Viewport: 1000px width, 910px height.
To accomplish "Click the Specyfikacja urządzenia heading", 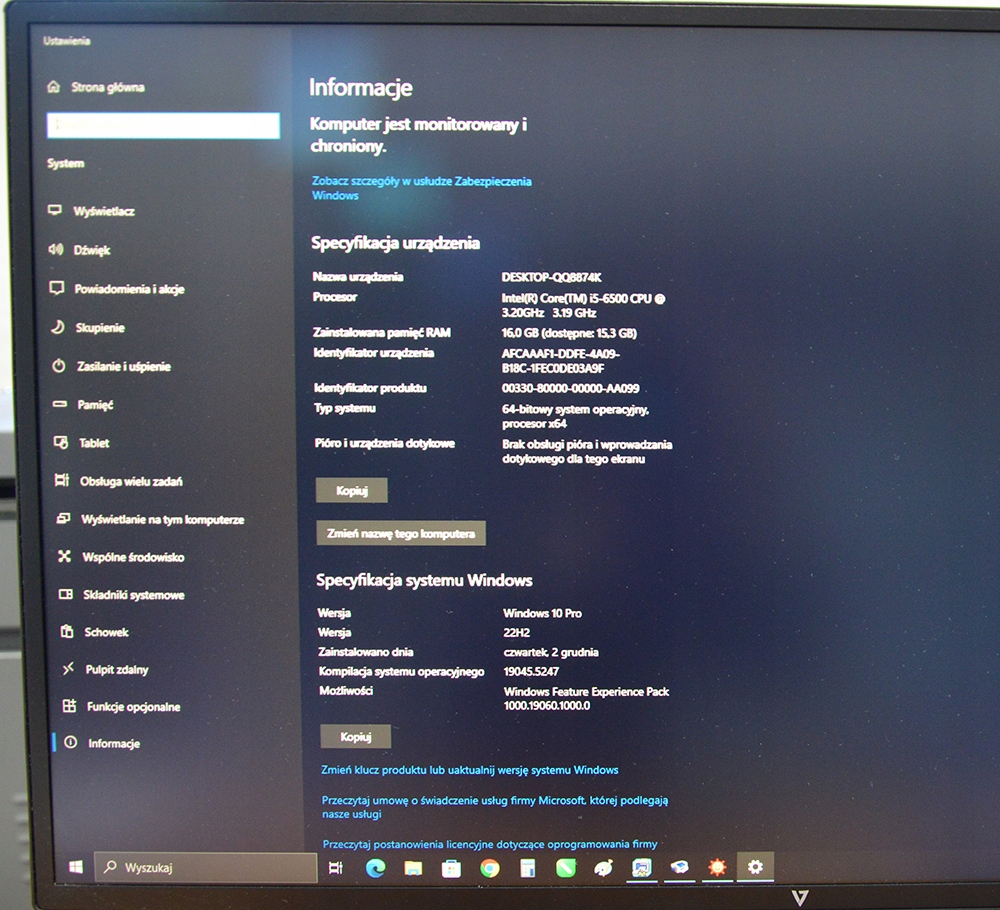I will coord(395,243).
